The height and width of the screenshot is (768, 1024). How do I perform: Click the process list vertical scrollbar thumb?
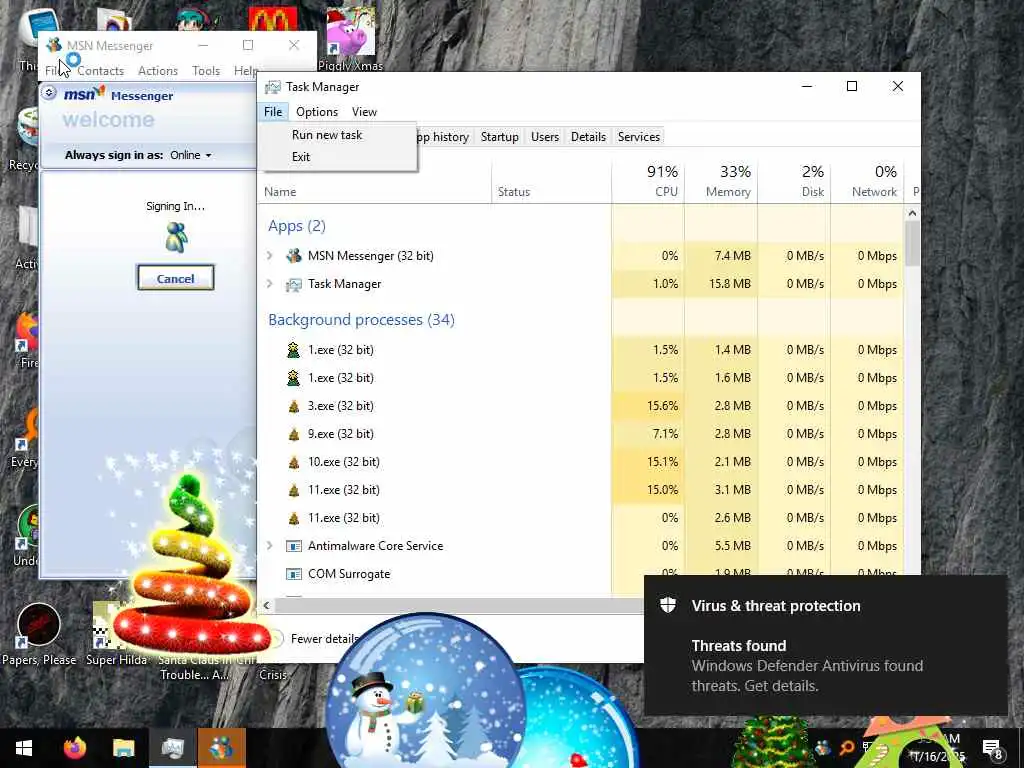click(x=912, y=243)
